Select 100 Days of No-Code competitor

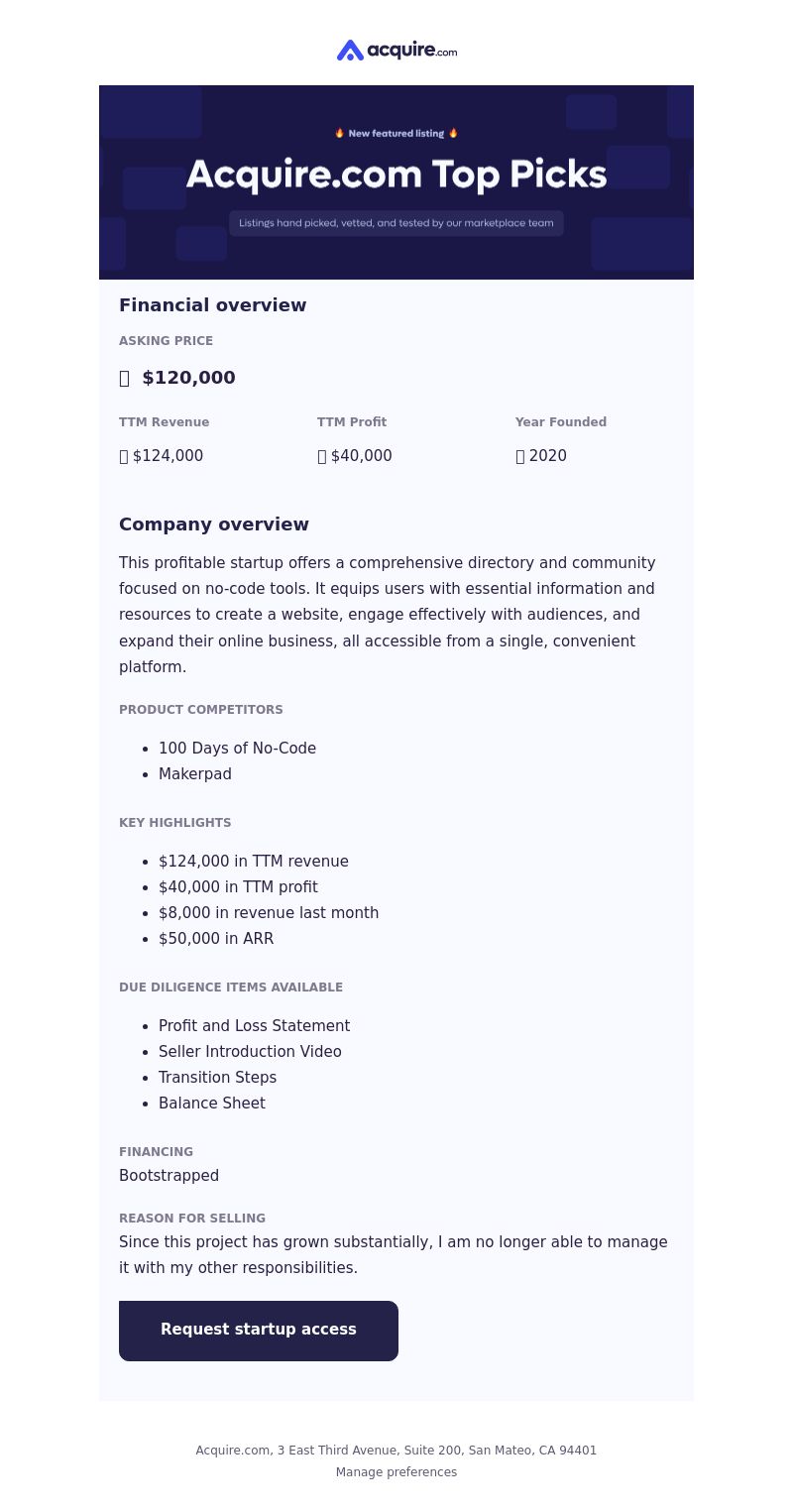[x=237, y=749]
